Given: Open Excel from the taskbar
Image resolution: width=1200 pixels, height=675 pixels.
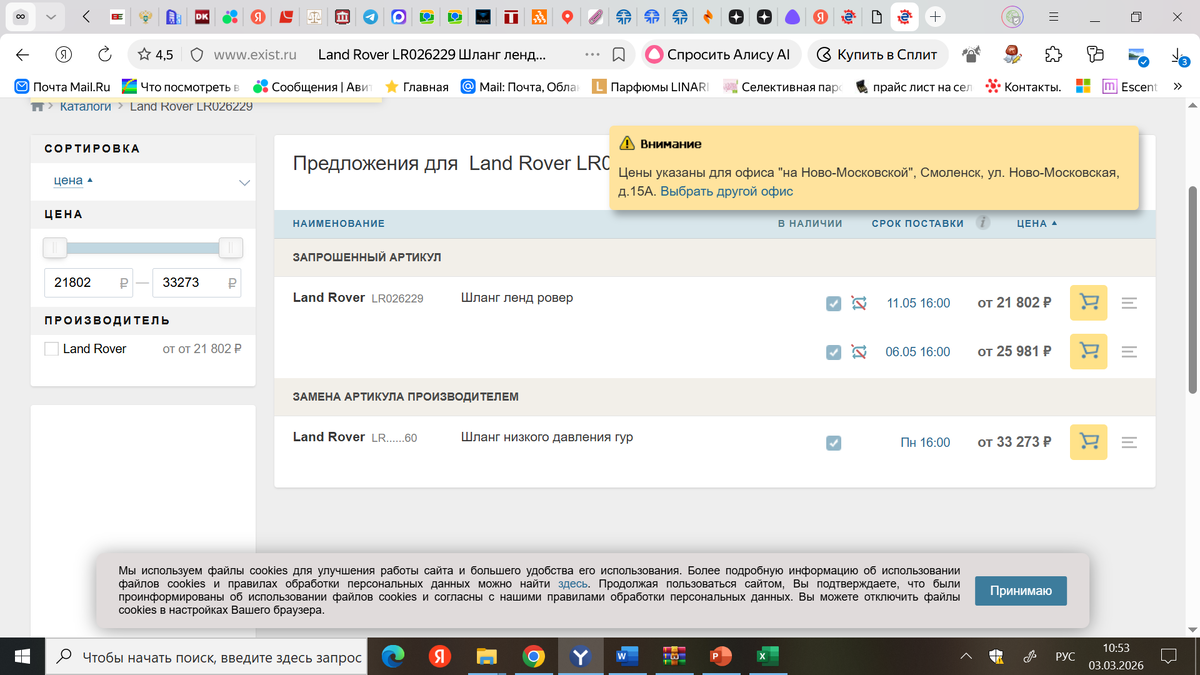Looking at the screenshot, I should click(767, 656).
